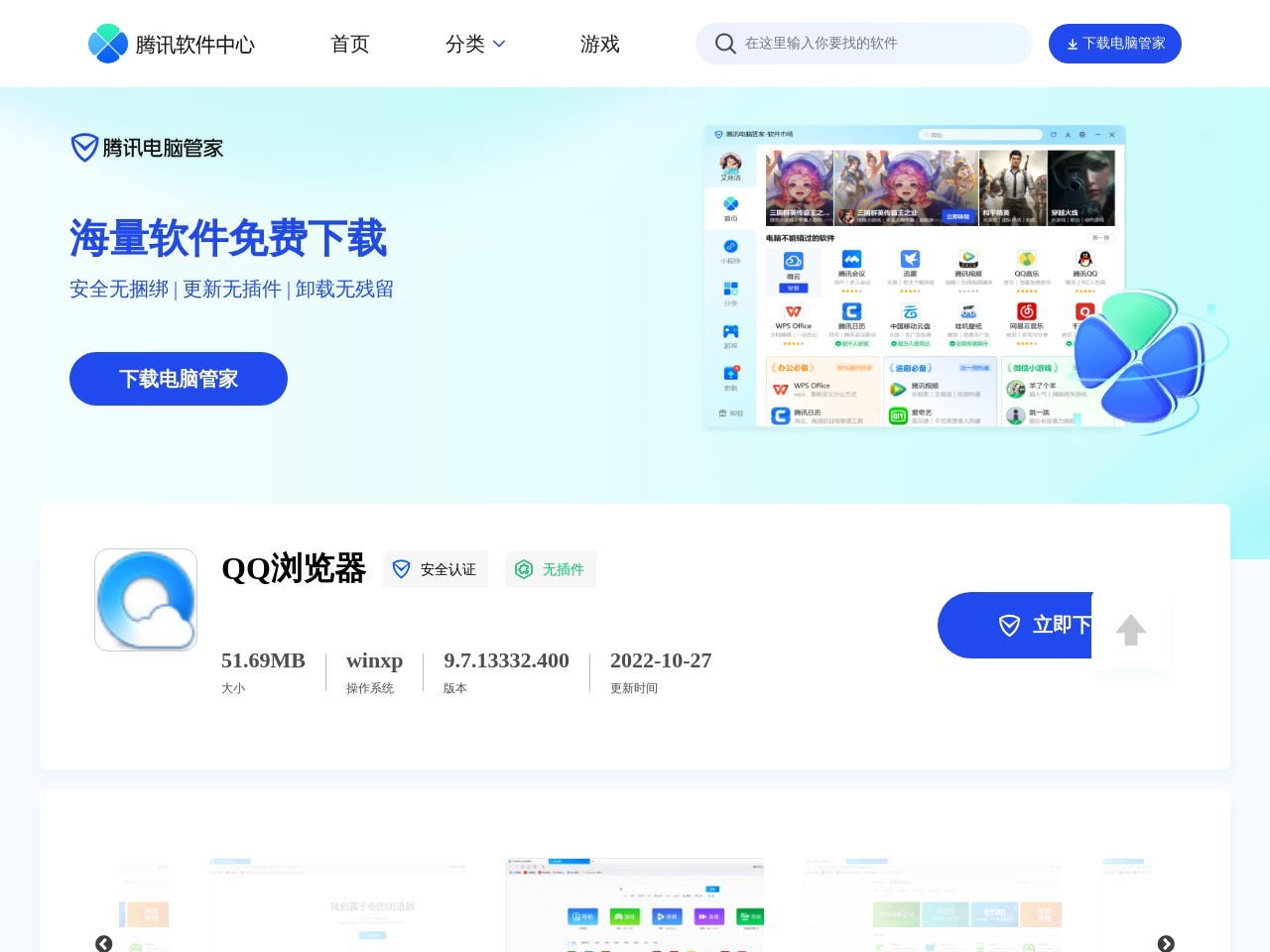Click the carousel previous arrow

(x=103, y=943)
